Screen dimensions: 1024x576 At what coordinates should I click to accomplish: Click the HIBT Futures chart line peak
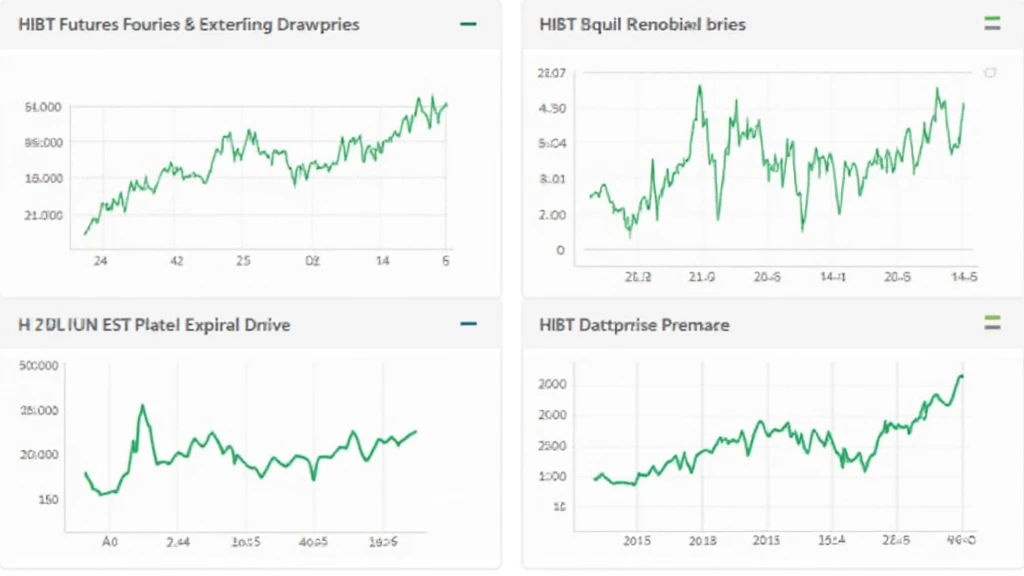pos(433,97)
